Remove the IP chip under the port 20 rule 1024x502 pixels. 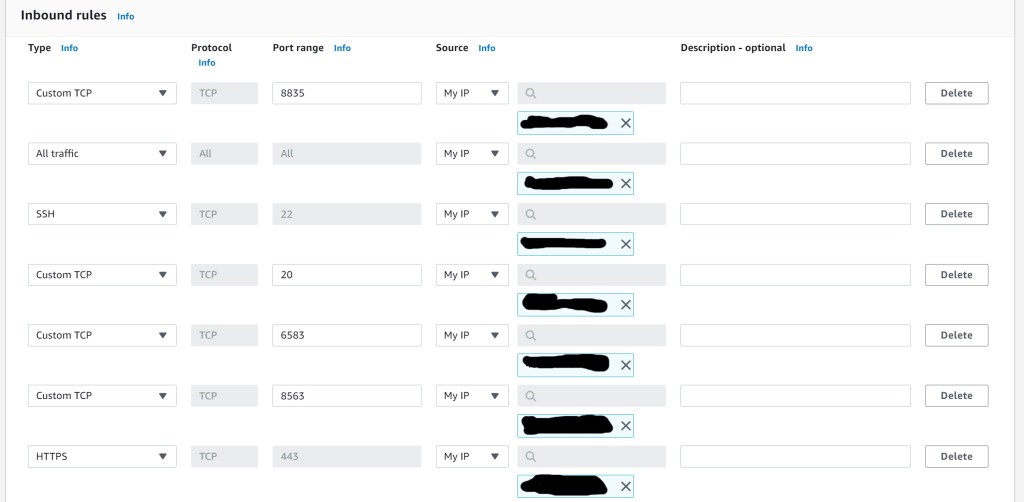626,305
